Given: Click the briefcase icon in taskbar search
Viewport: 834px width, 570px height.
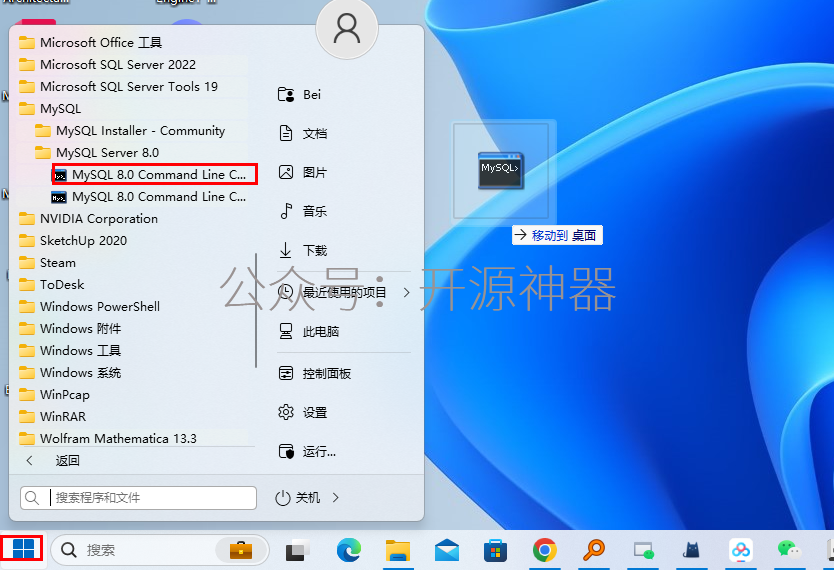Looking at the screenshot, I should pos(240,550).
